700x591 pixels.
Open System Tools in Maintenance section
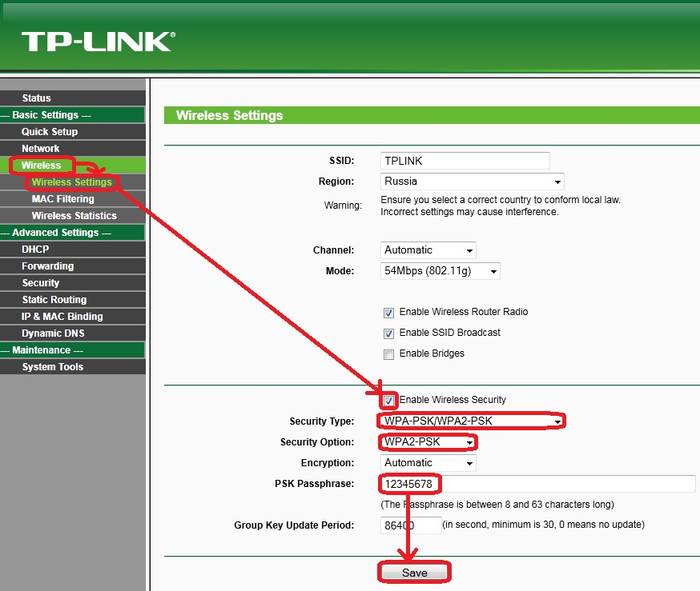pyautogui.click(x=52, y=367)
